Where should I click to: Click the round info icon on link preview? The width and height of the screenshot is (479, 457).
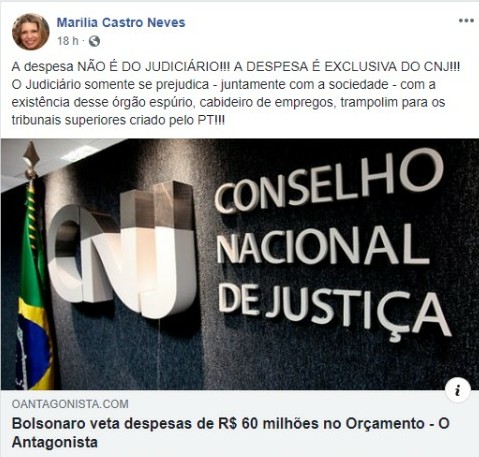pos(458,390)
